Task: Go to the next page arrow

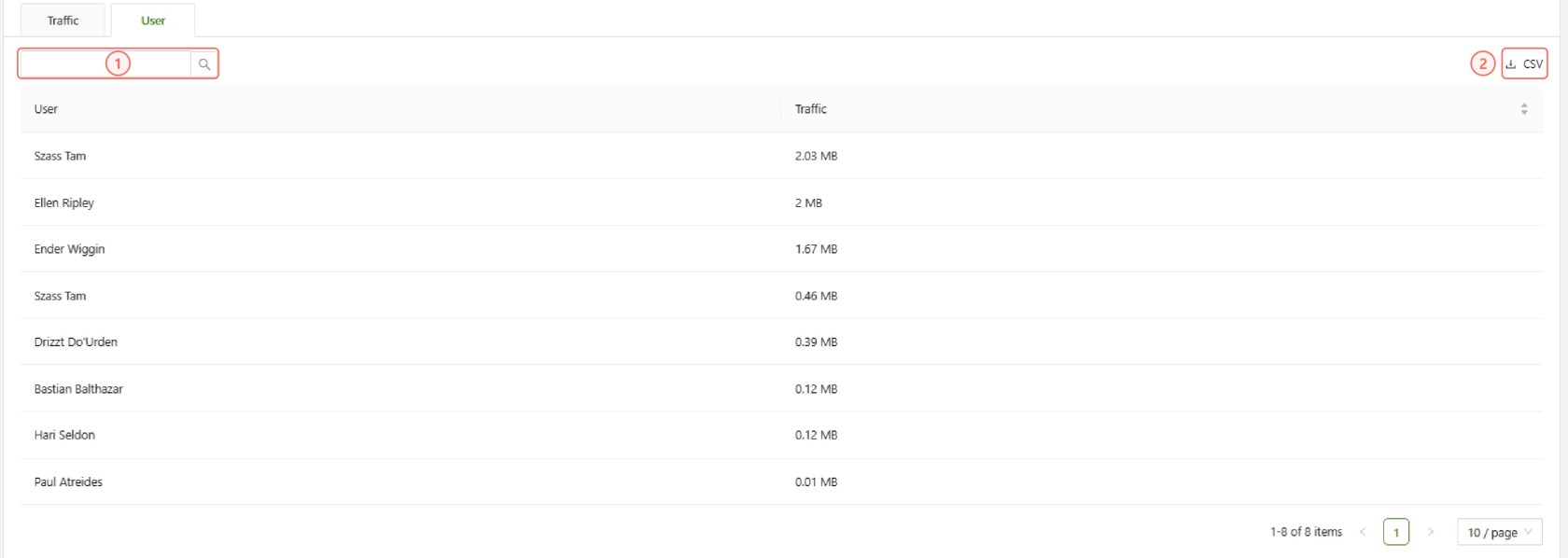Action: (1430, 533)
